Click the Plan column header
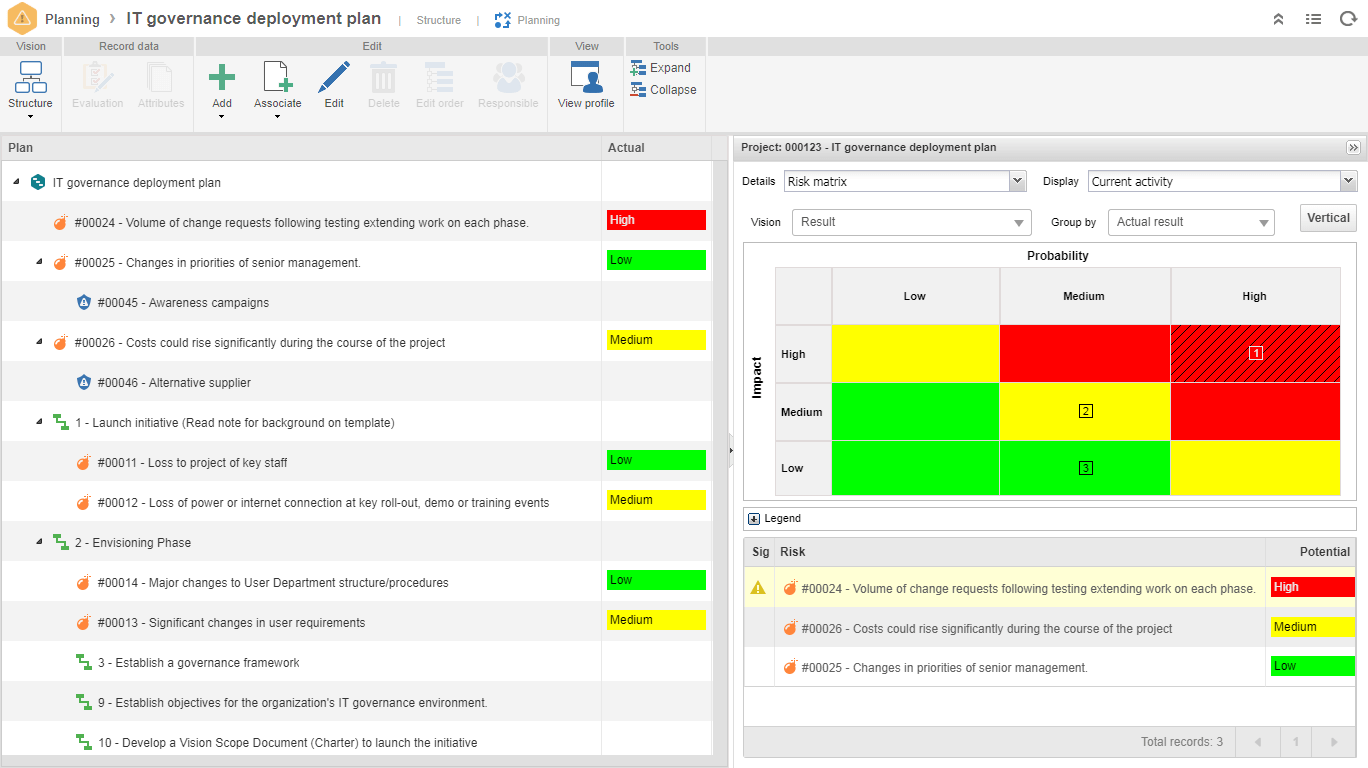The width and height of the screenshot is (1368, 768). pyautogui.click(x=301, y=148)
